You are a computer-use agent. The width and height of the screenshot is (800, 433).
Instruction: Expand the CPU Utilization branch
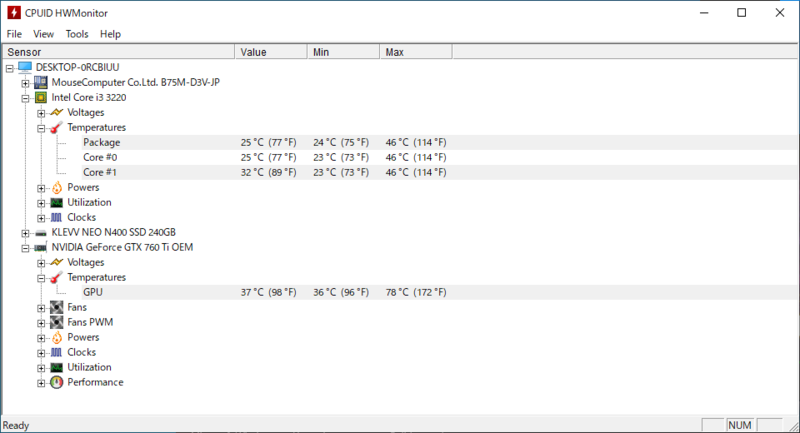tap(41, 203)
